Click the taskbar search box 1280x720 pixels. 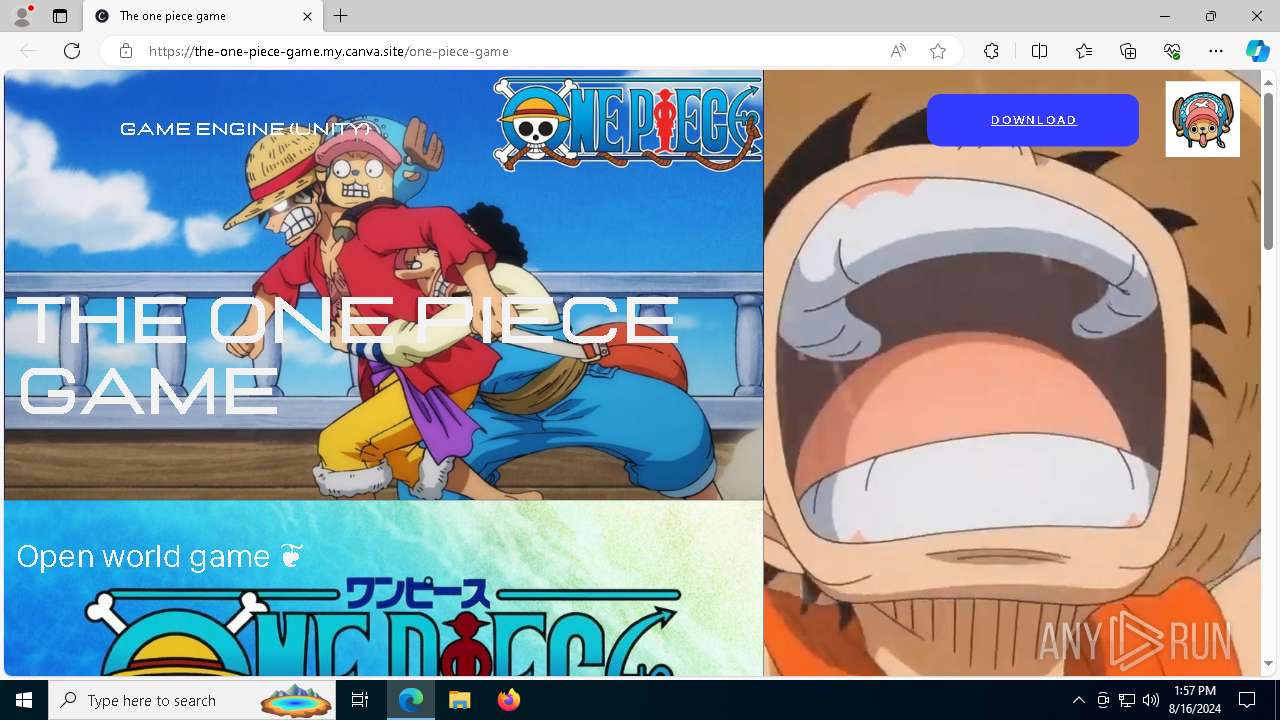coord(194,700)
